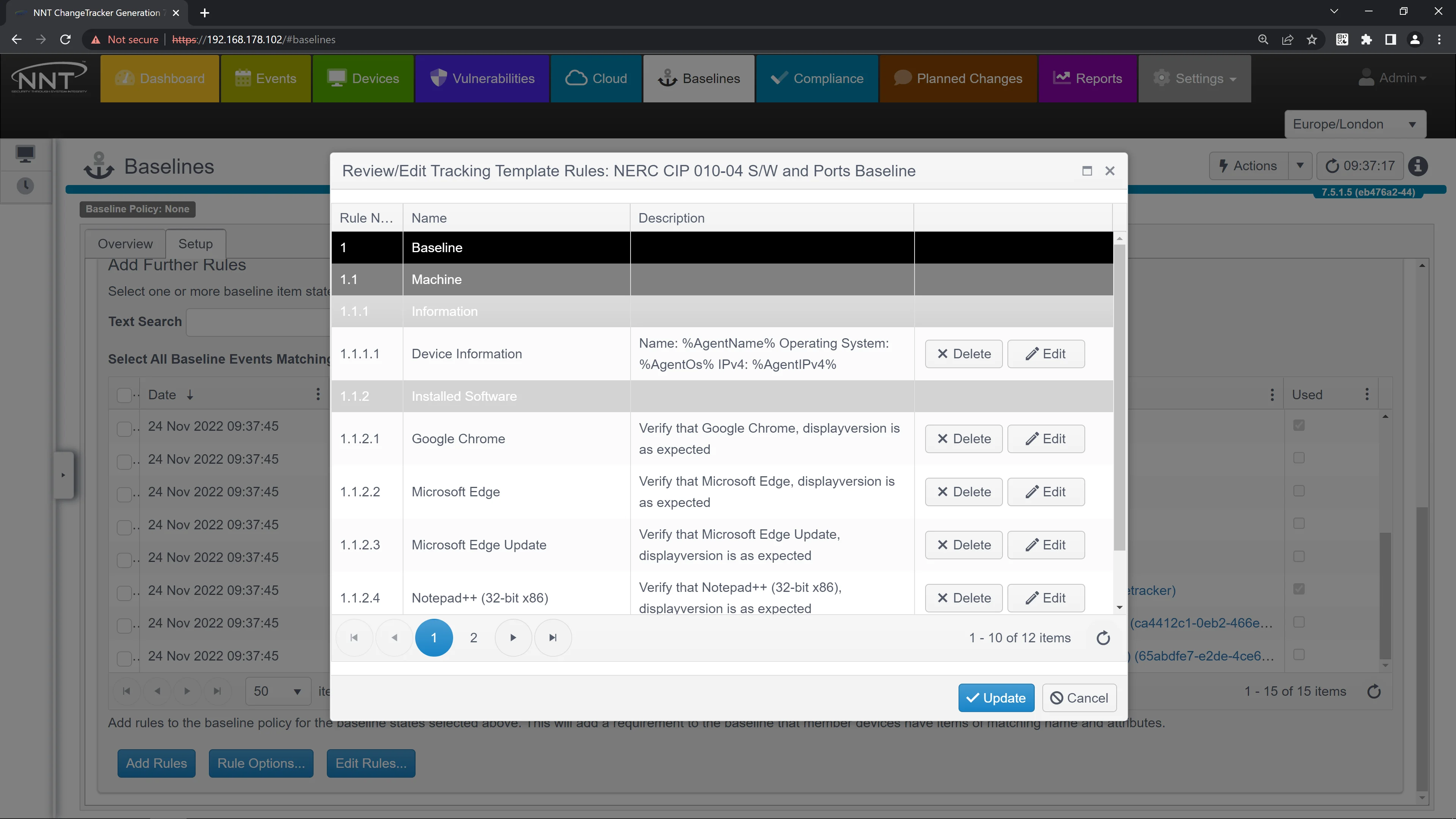Viewport: 1456px width, 819px height.
Task: Toggle select-all checkbox in Date header
Action: click(x=124, y=395)
